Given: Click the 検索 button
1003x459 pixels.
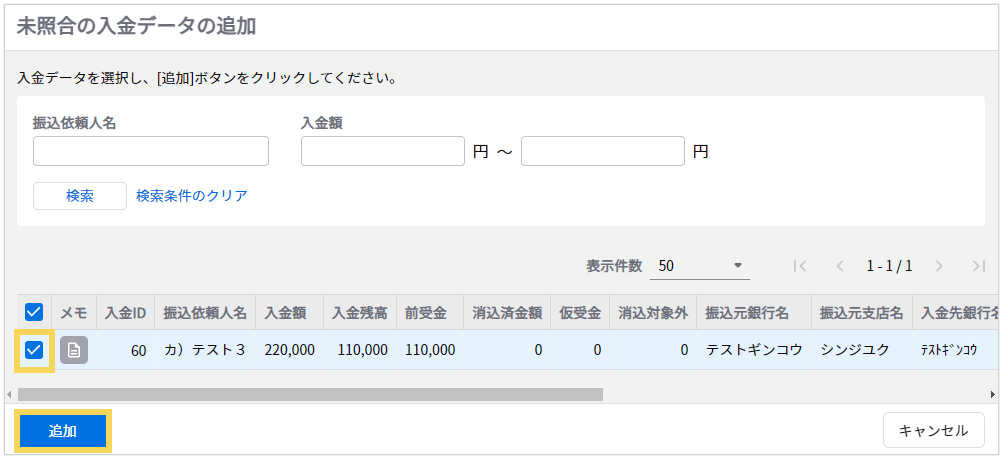Looking at the screenshot, I should click(80, 196).
